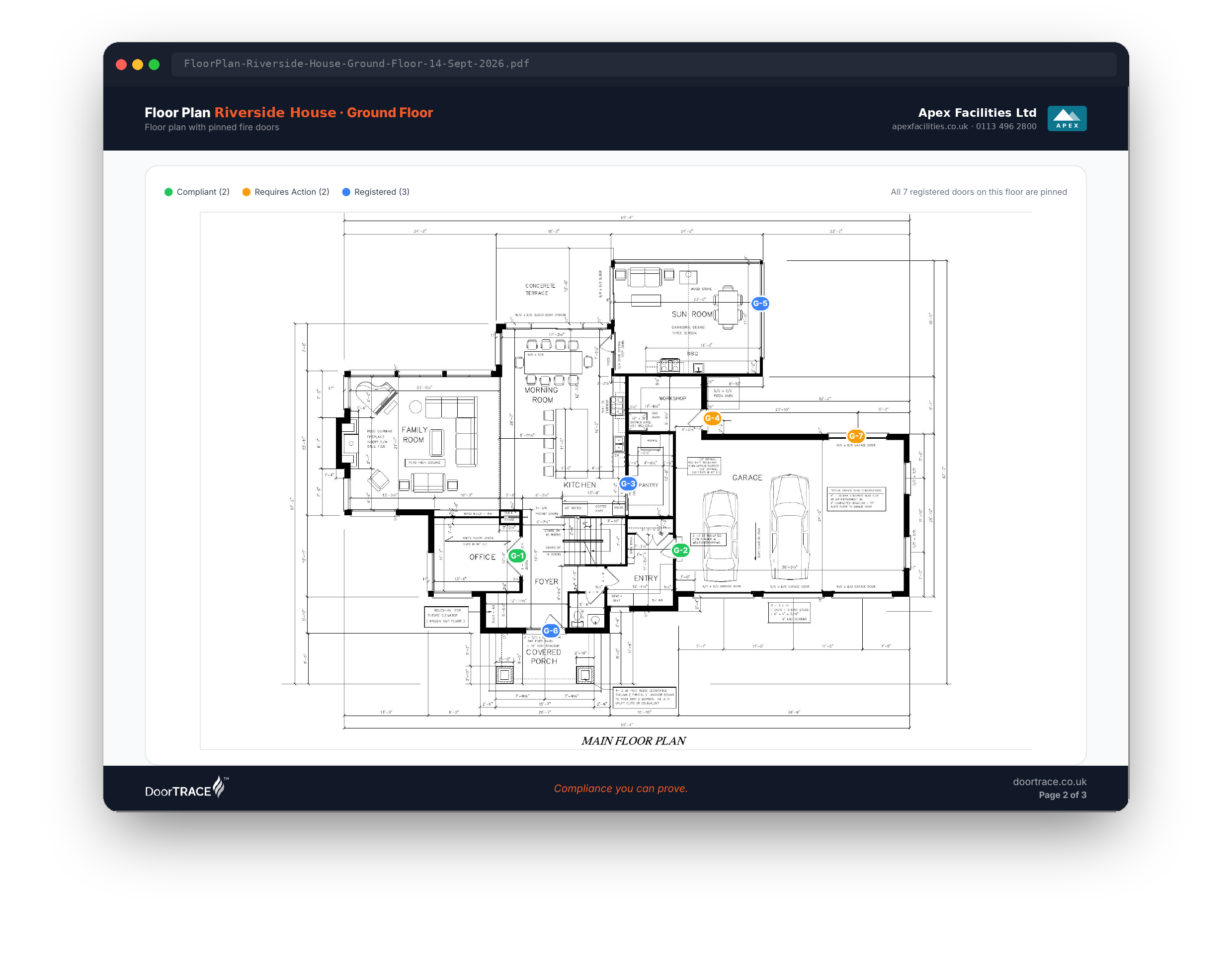Click the MAIN FLOOR PLAN caption
The height and width of the screenshot is (960, 1232).
pyautogui.click(x=634, y=740)
